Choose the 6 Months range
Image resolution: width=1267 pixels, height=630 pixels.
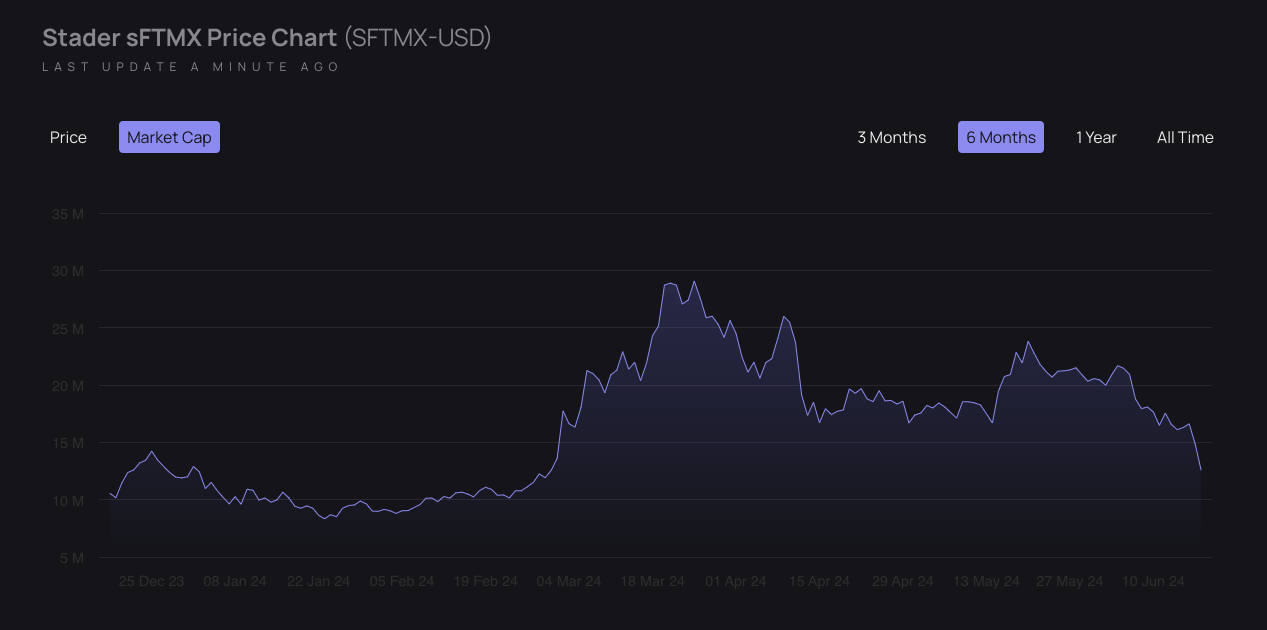click(1001, 137)
